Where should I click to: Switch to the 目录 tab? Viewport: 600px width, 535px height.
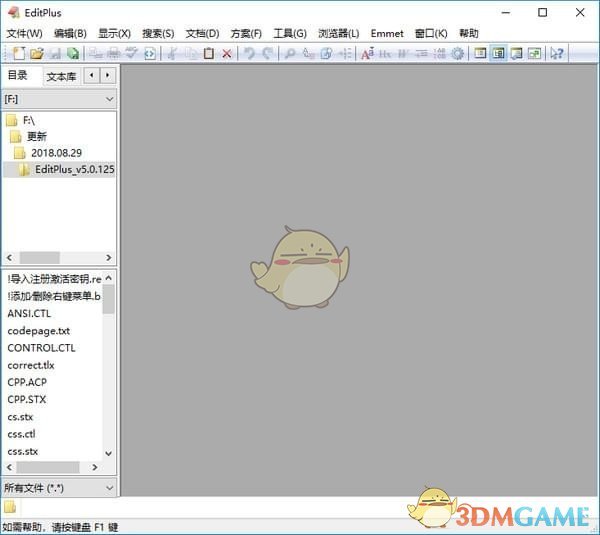(x=18, y=75)
